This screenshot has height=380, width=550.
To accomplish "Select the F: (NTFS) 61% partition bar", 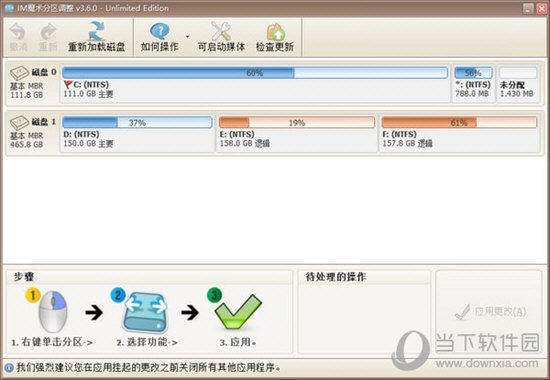I will point(459,122).
